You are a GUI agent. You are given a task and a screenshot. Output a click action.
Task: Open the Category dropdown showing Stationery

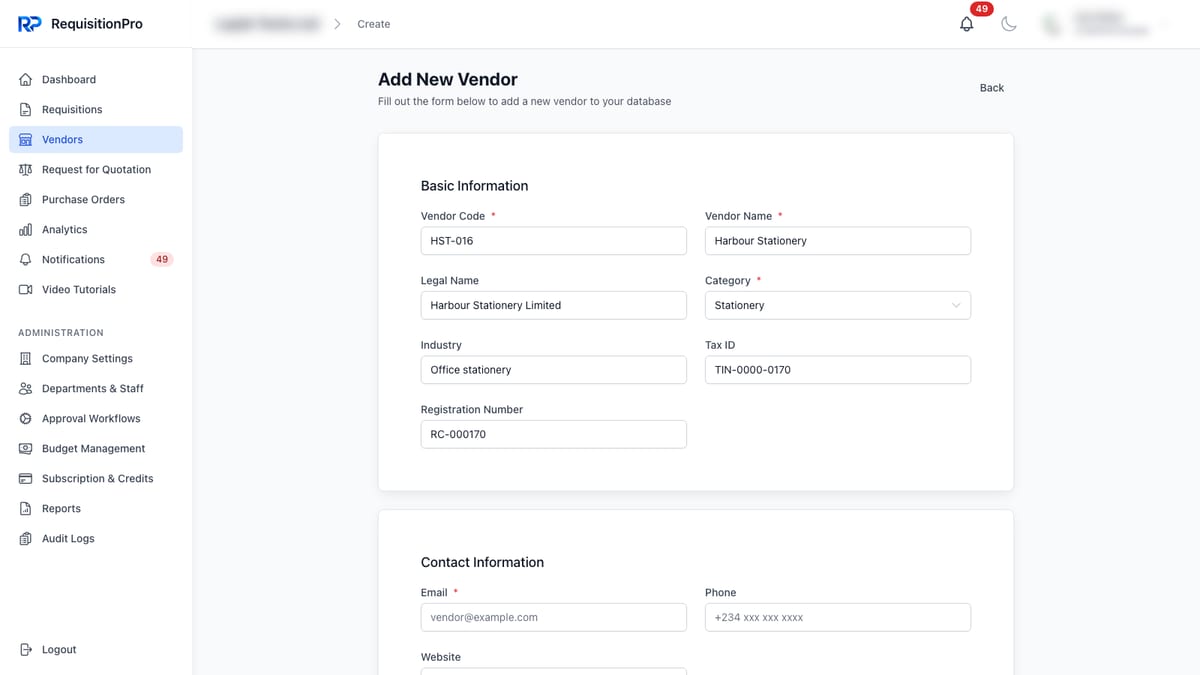838,305
